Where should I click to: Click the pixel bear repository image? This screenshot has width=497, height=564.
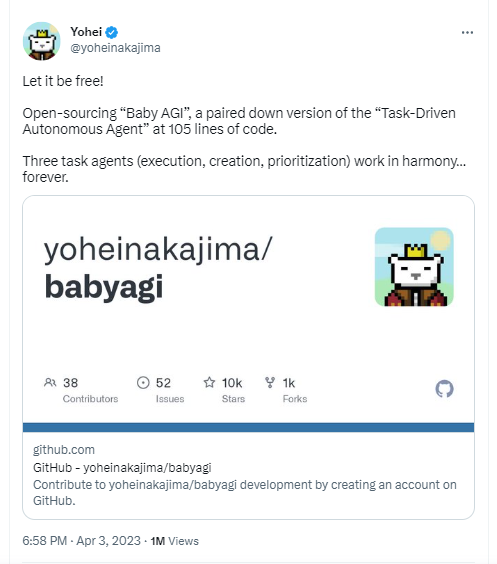point(414,267)
